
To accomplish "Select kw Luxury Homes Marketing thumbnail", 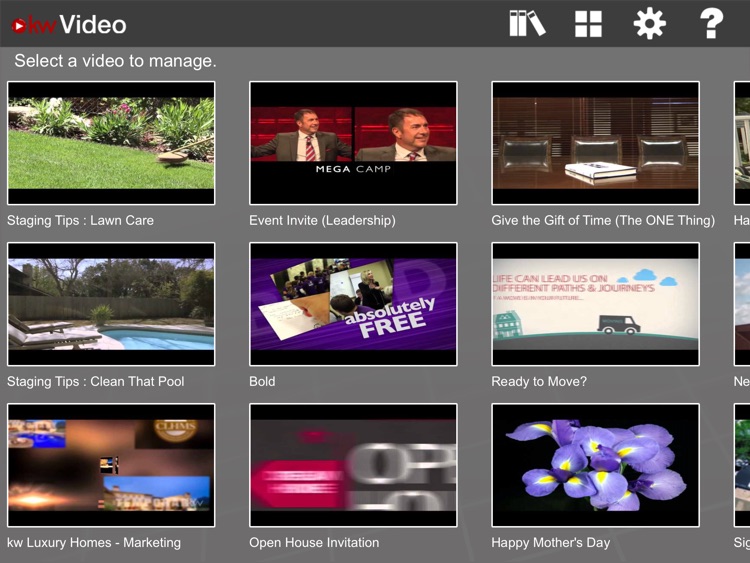I will pos(111,465).
